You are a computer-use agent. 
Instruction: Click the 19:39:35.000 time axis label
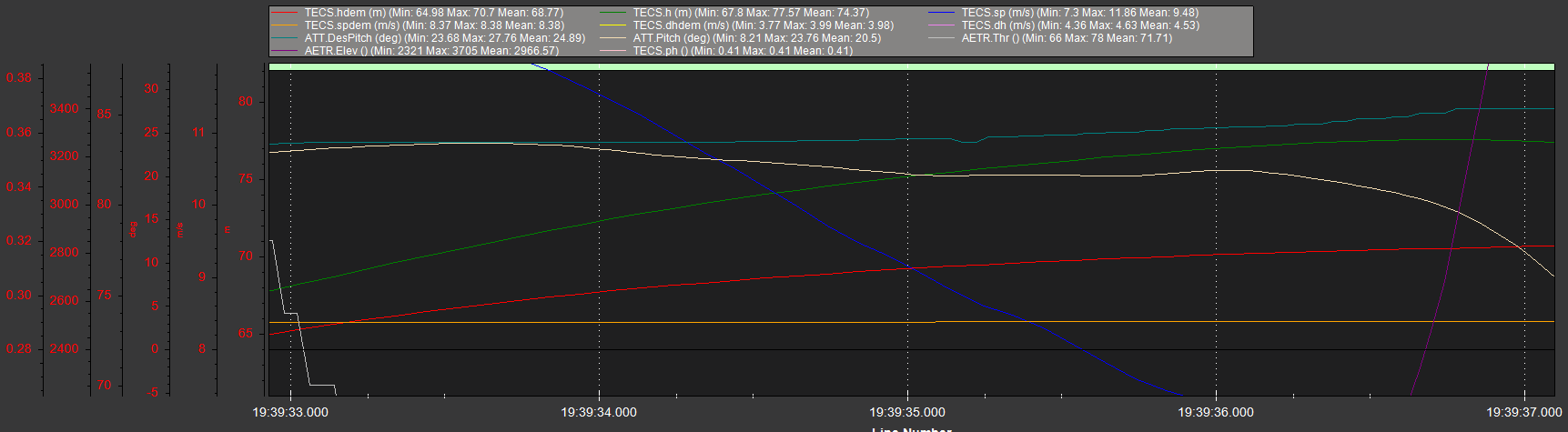907,412
